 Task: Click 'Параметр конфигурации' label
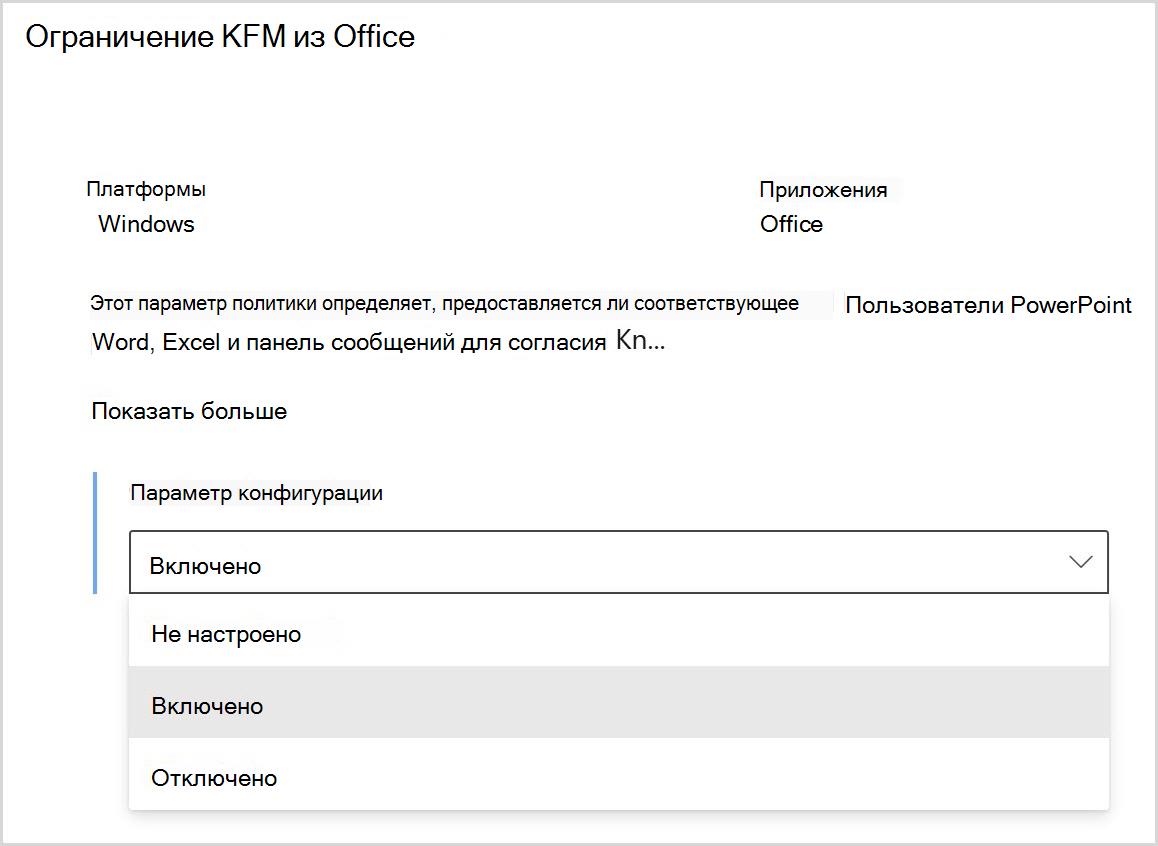[256, 492]
